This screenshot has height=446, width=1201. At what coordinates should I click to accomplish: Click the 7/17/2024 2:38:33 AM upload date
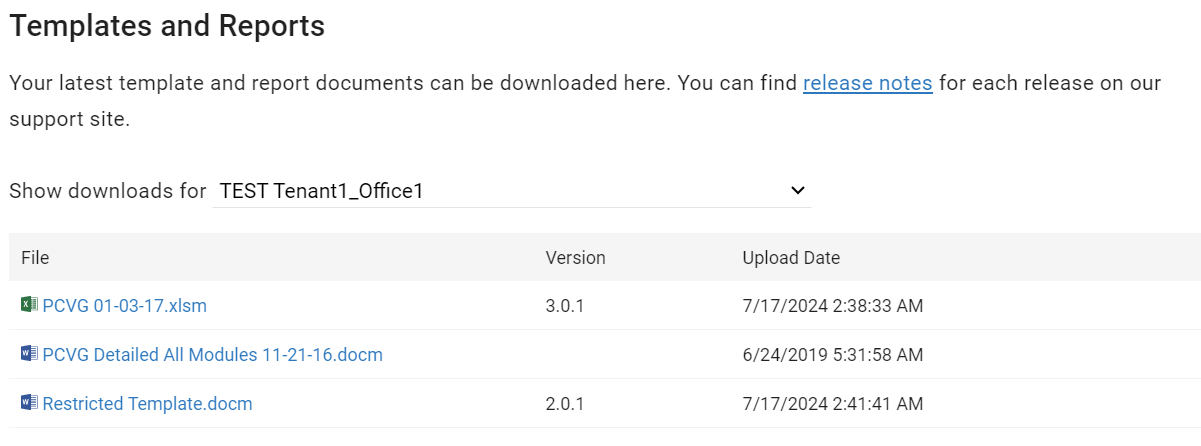[832, 306]
